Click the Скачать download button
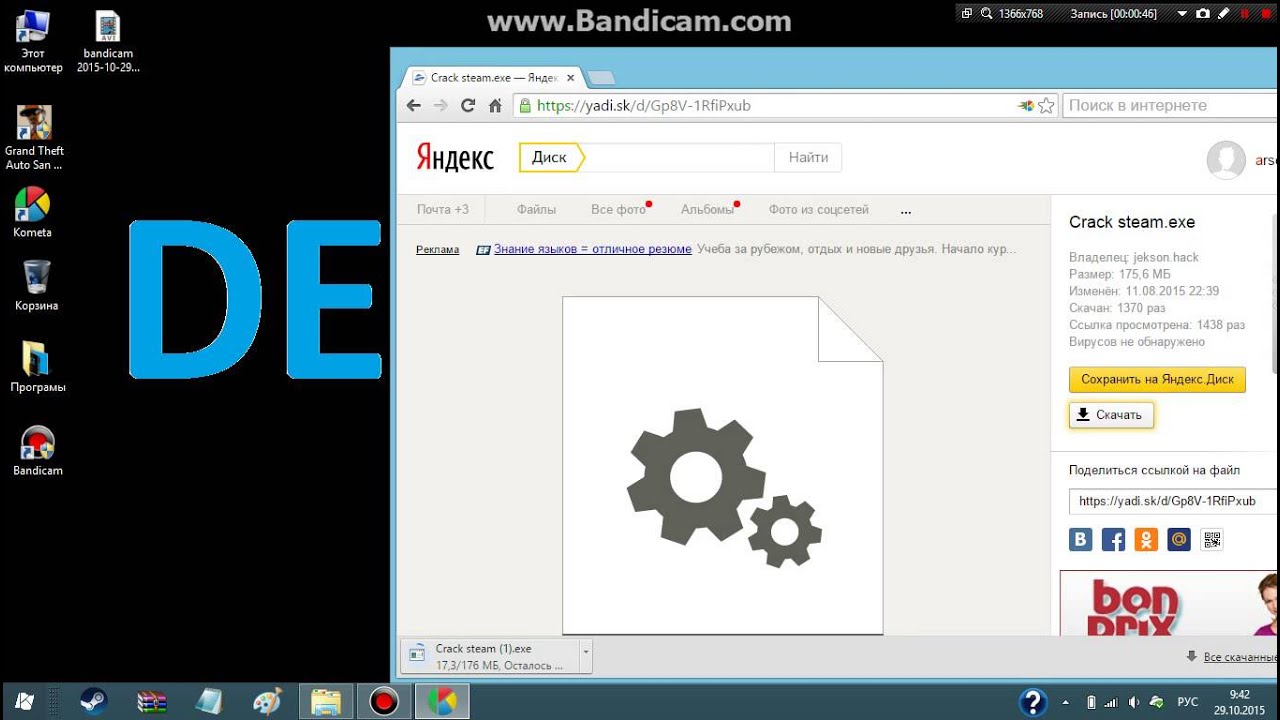 tap(1111, 415)
